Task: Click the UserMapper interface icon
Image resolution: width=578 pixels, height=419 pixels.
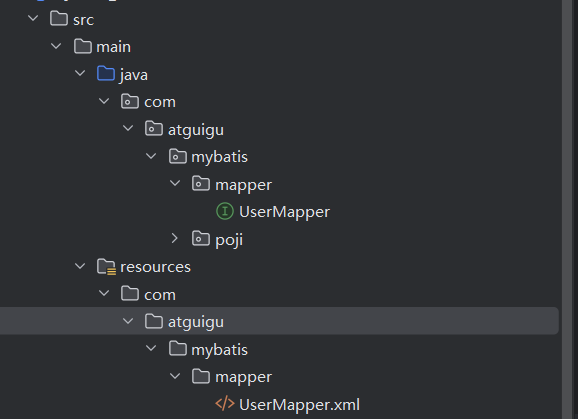Action: pyautogui.click(x=224, y=212)
